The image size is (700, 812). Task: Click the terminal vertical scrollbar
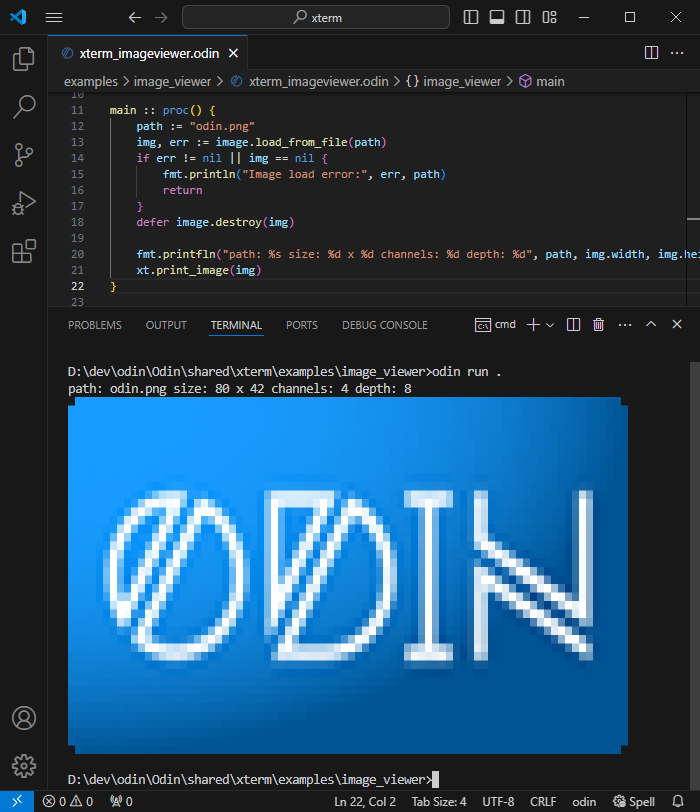coord(694,575)
